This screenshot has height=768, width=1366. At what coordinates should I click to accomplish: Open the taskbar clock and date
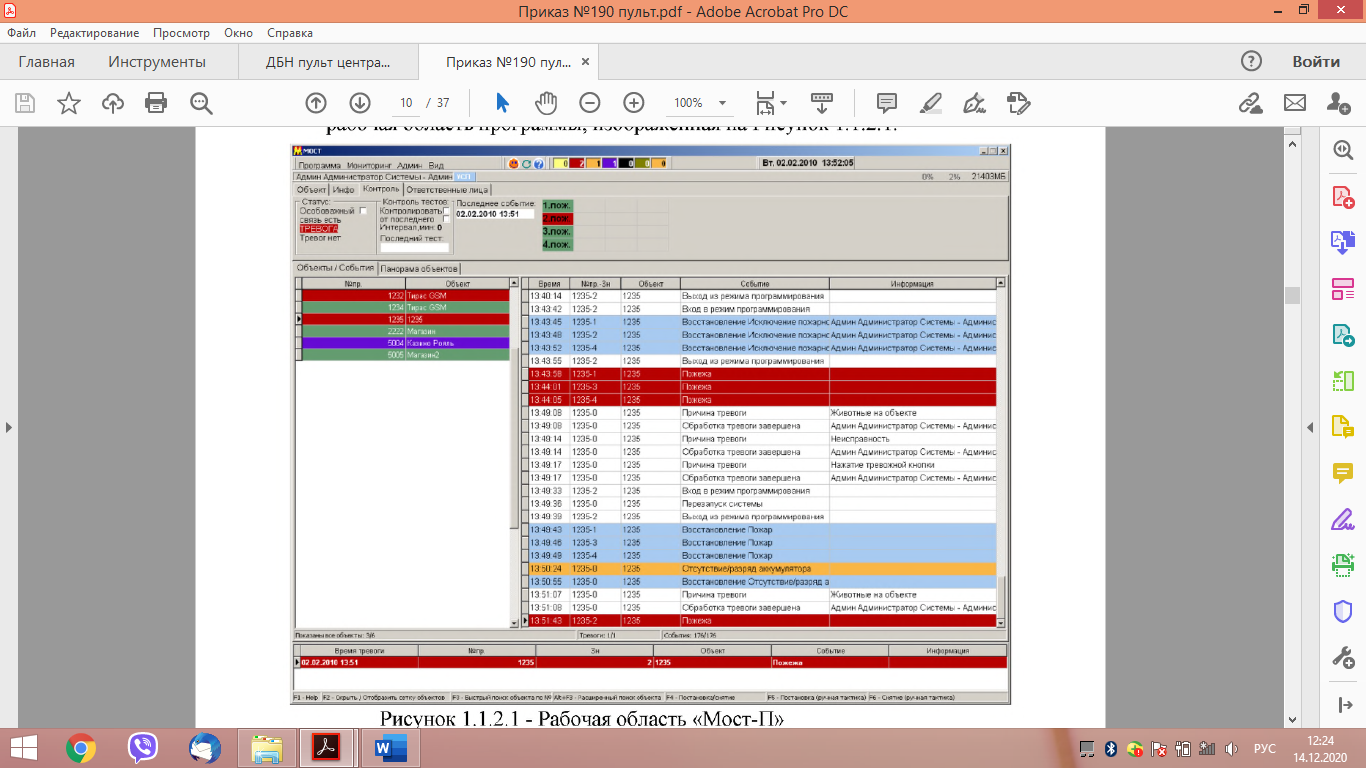pos(1320,748)
